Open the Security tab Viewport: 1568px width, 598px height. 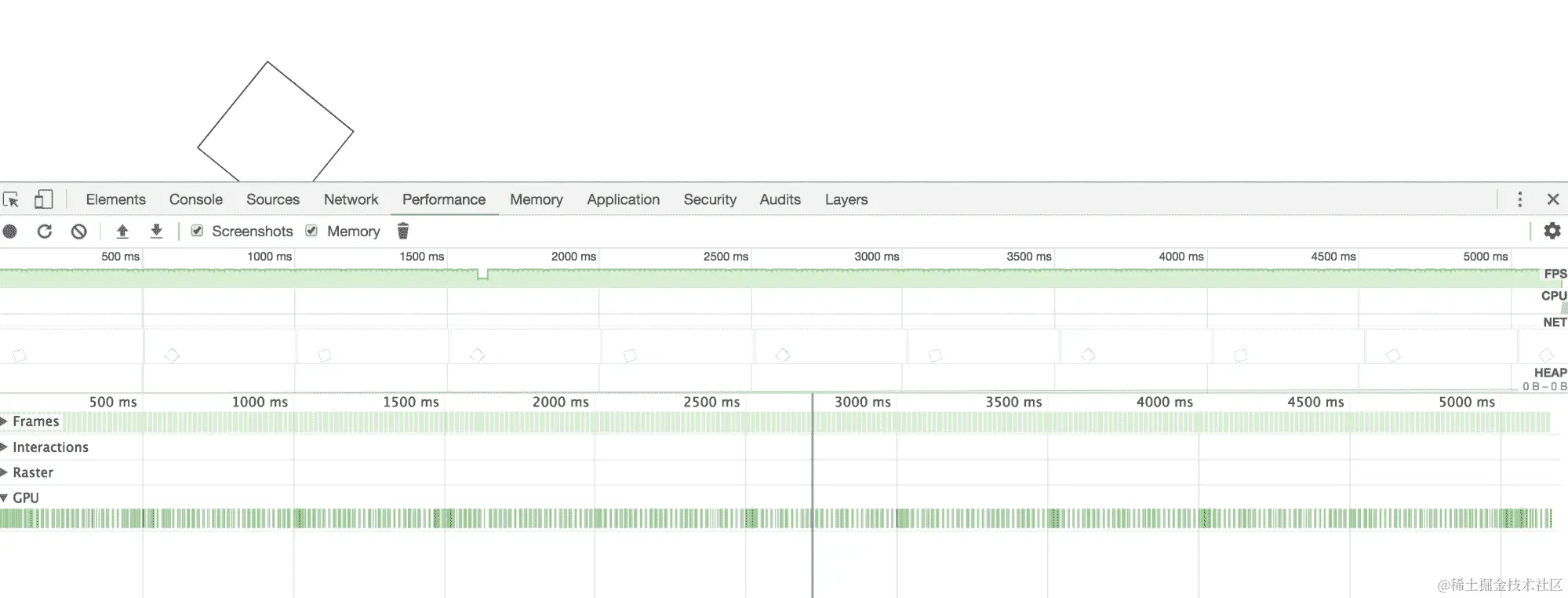[710, 199]
